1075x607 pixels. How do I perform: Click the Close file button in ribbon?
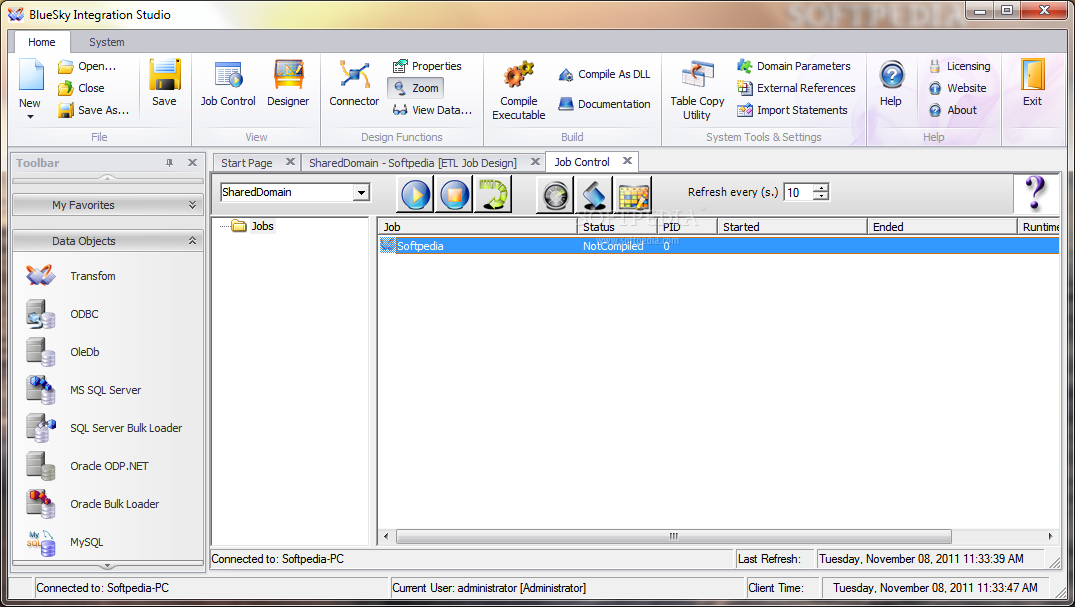click(x=81, y=88)
